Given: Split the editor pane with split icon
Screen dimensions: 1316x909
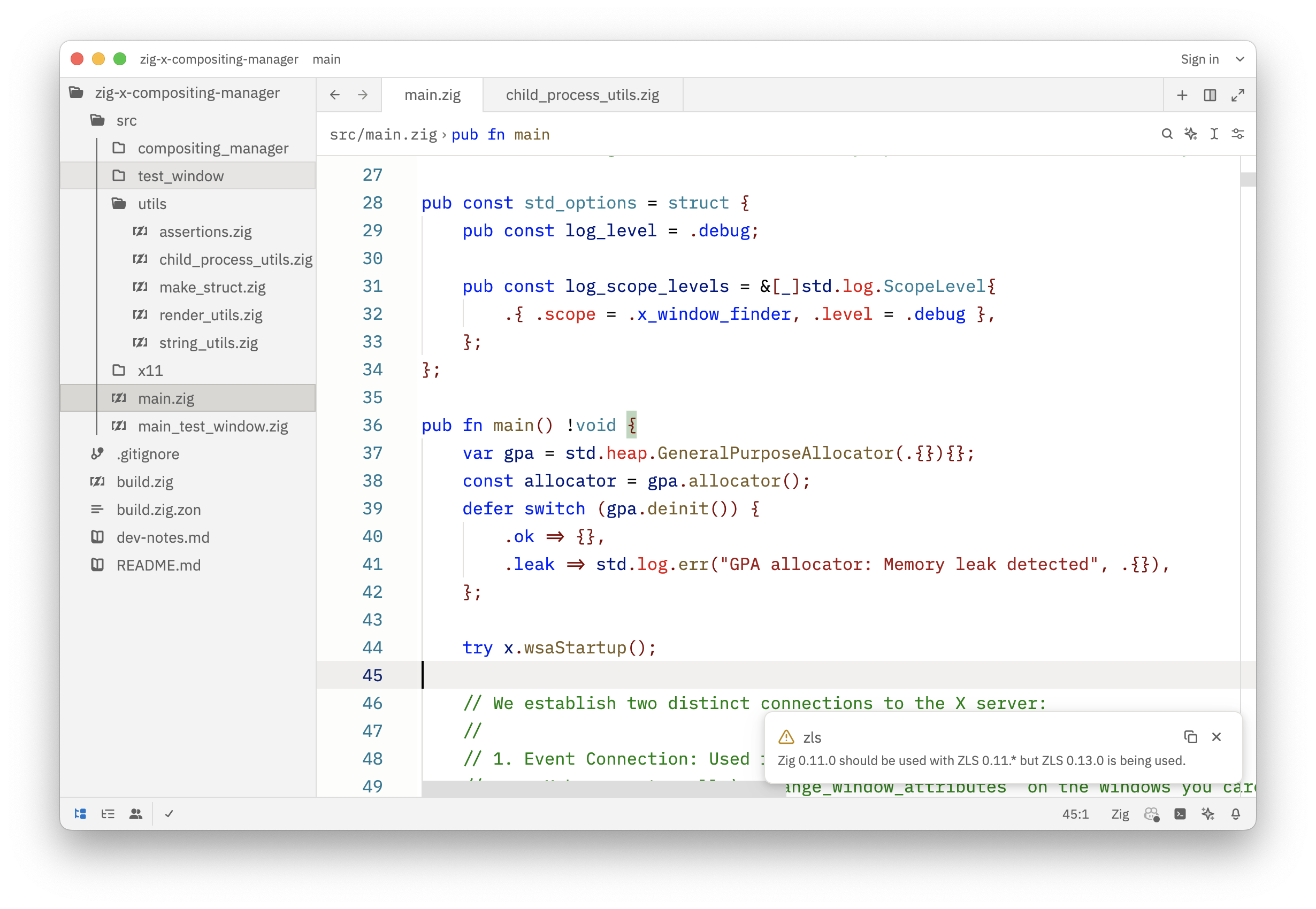Looking at the screenshot, I should [1210, 95].
